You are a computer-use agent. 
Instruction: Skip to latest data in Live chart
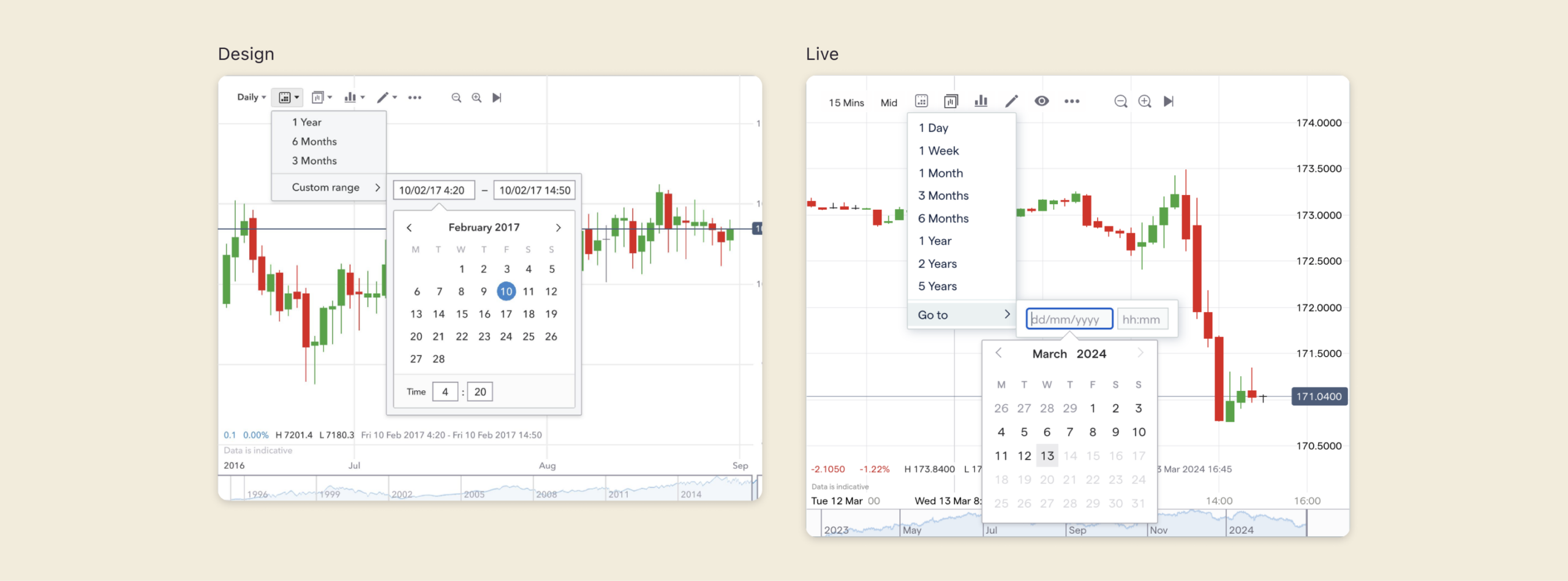point(1168,101)
